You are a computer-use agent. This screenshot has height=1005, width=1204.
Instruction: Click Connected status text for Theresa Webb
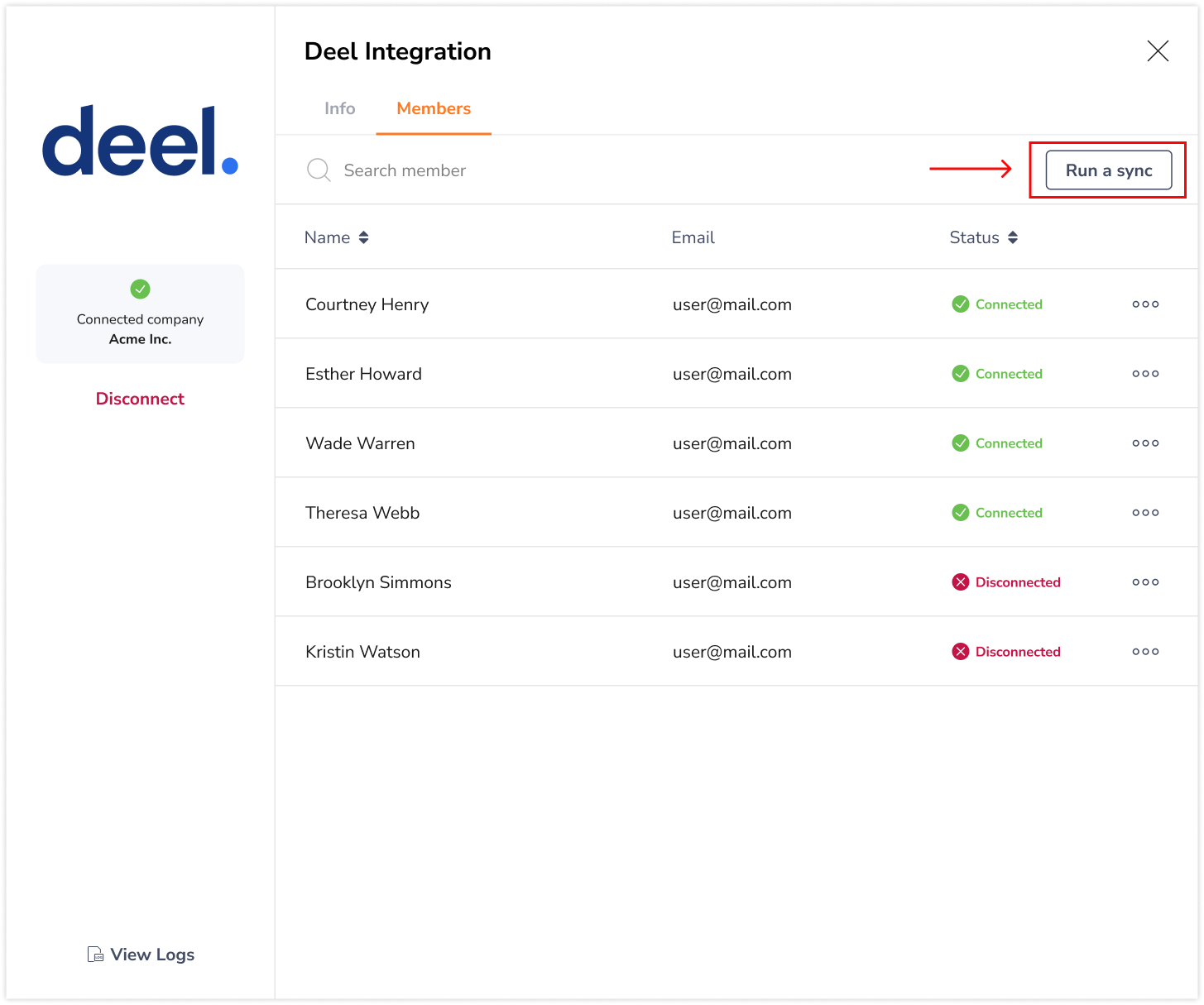(x=1009, y=513)
